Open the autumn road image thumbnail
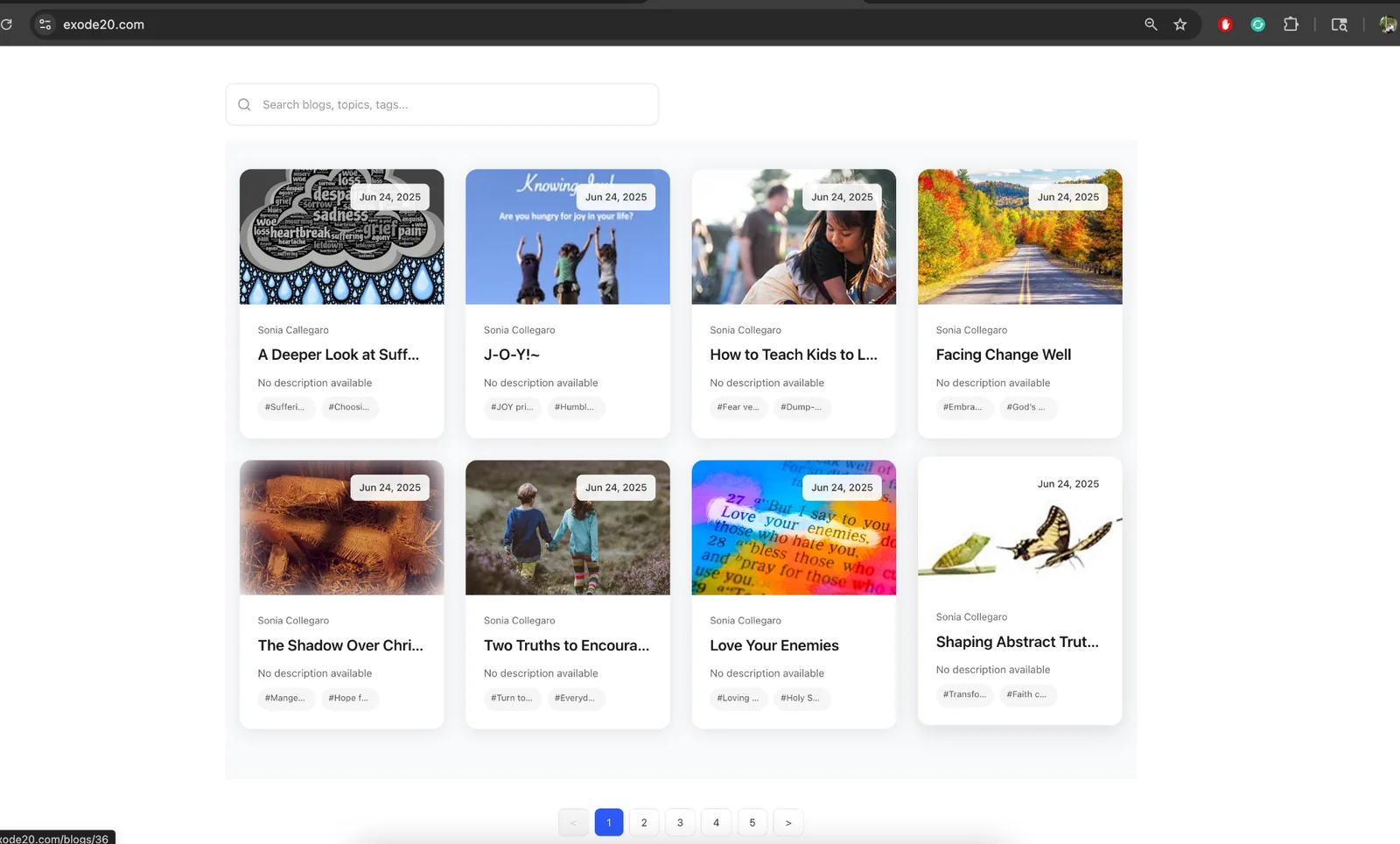This screenshot has width=1400, height=844. [x=1019, y=236]
